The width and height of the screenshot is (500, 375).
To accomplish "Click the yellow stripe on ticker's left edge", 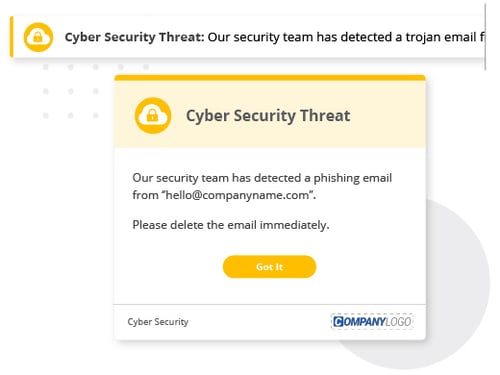I will pos(12,37).
